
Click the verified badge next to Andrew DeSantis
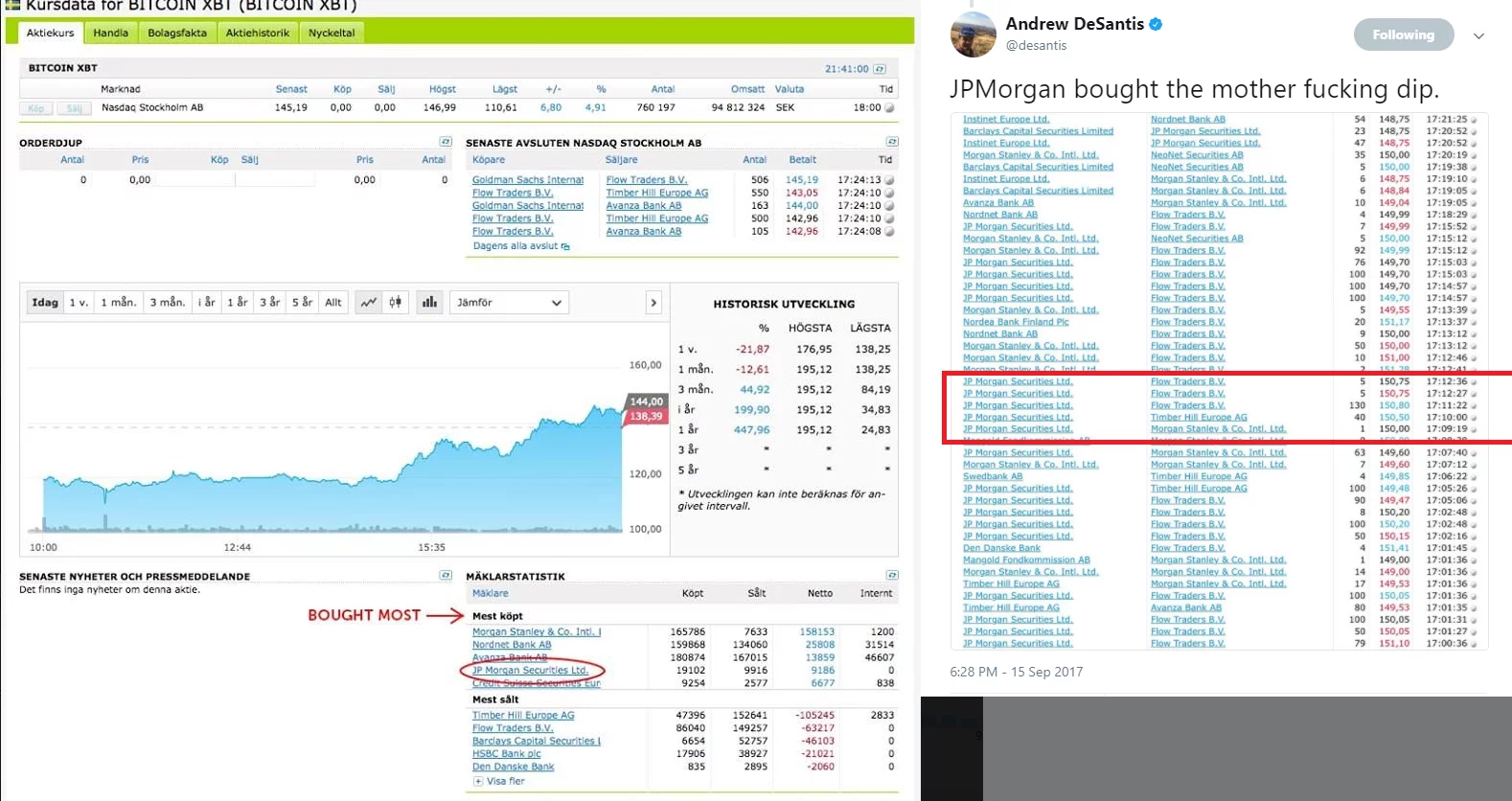tap(1157, 25)
